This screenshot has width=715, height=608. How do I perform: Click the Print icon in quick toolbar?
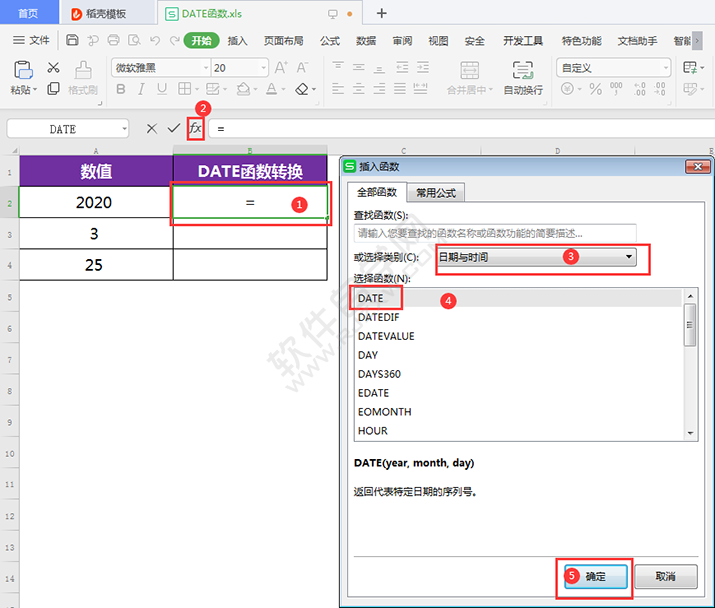pos(114,40)
